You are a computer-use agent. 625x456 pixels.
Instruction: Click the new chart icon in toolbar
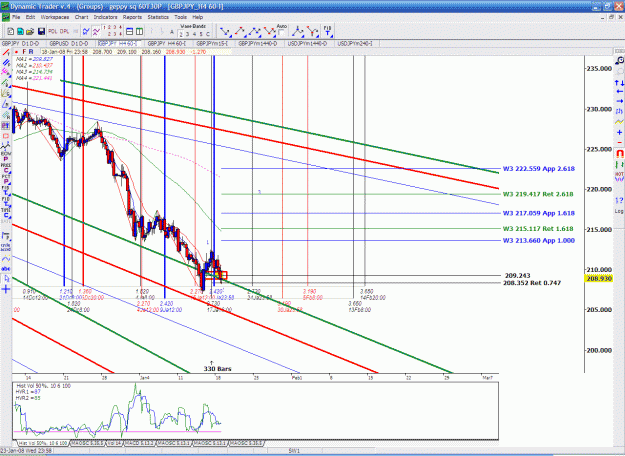tap(11, 31)
